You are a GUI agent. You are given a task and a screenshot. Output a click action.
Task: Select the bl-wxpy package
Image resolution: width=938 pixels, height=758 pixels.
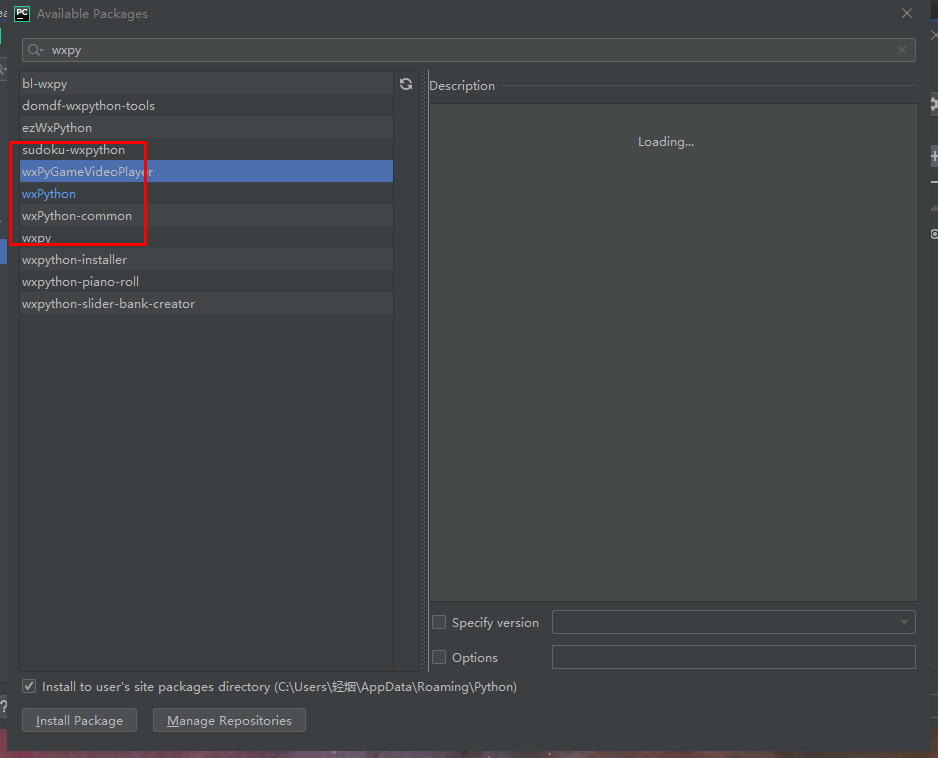coord(45,84)
